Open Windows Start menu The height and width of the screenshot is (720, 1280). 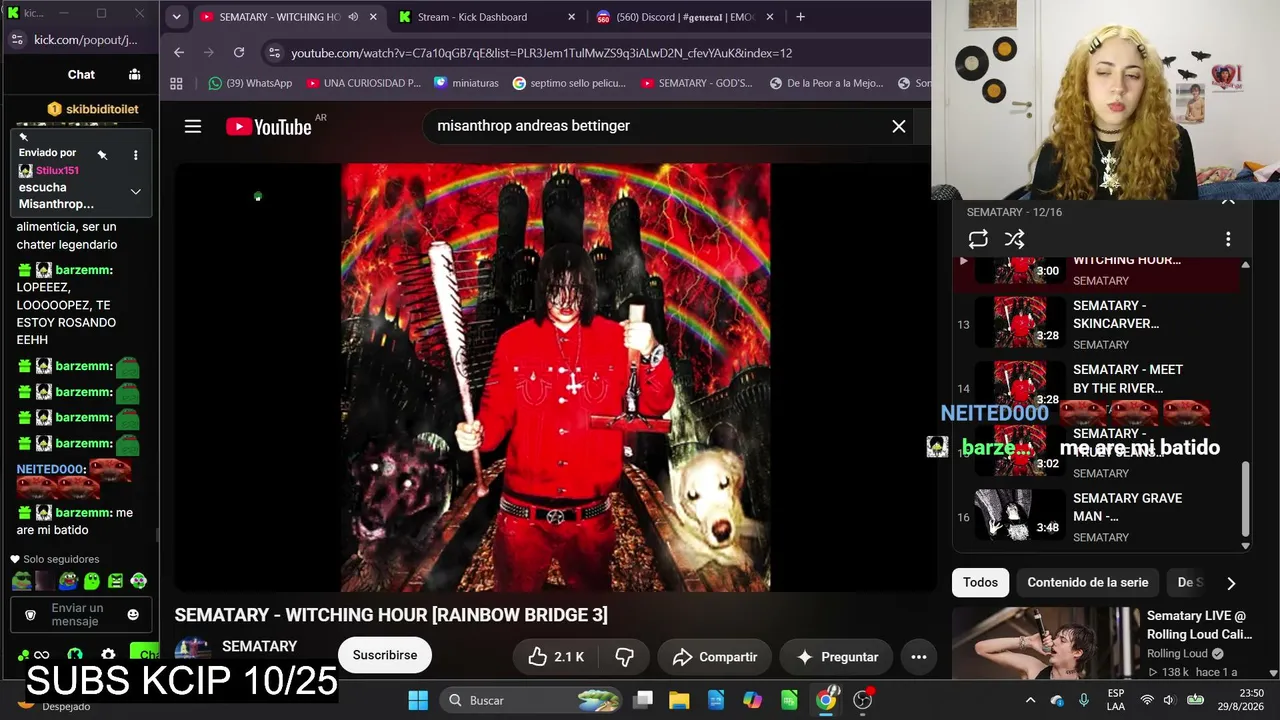(x=418, y=700)
